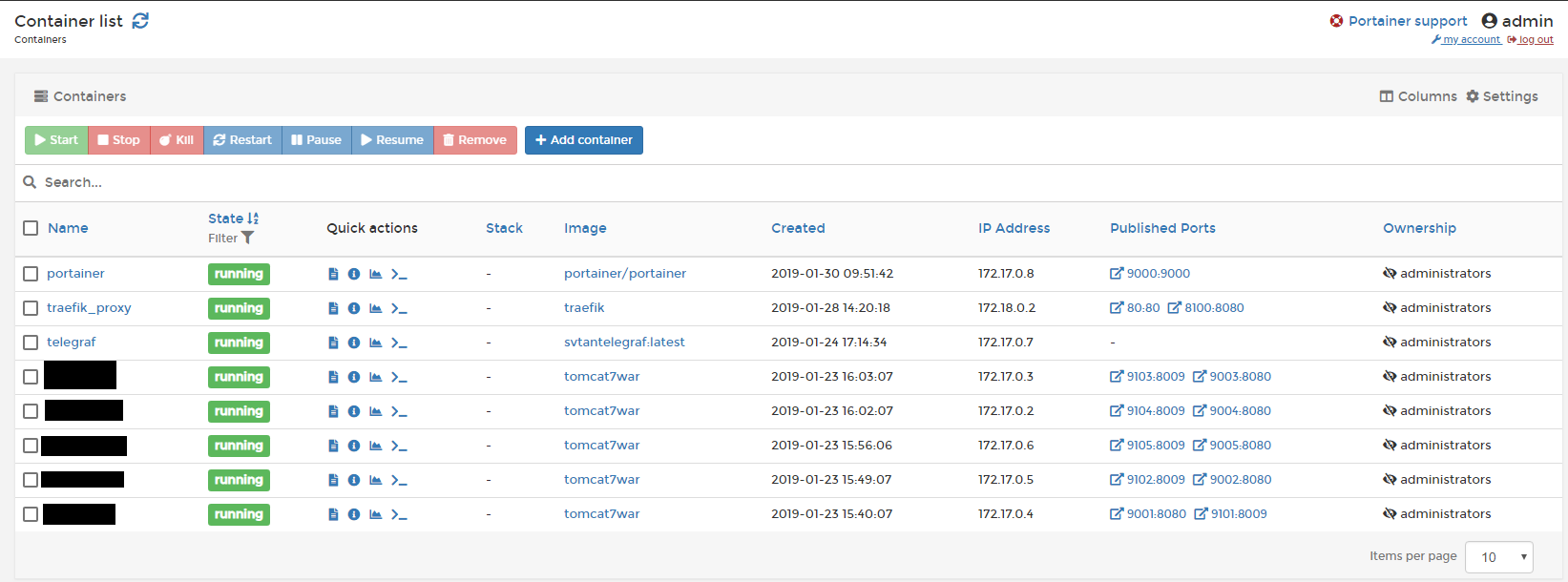
Task: Open inspect info icon for traefik_proxy
Action: pos(354,308)
